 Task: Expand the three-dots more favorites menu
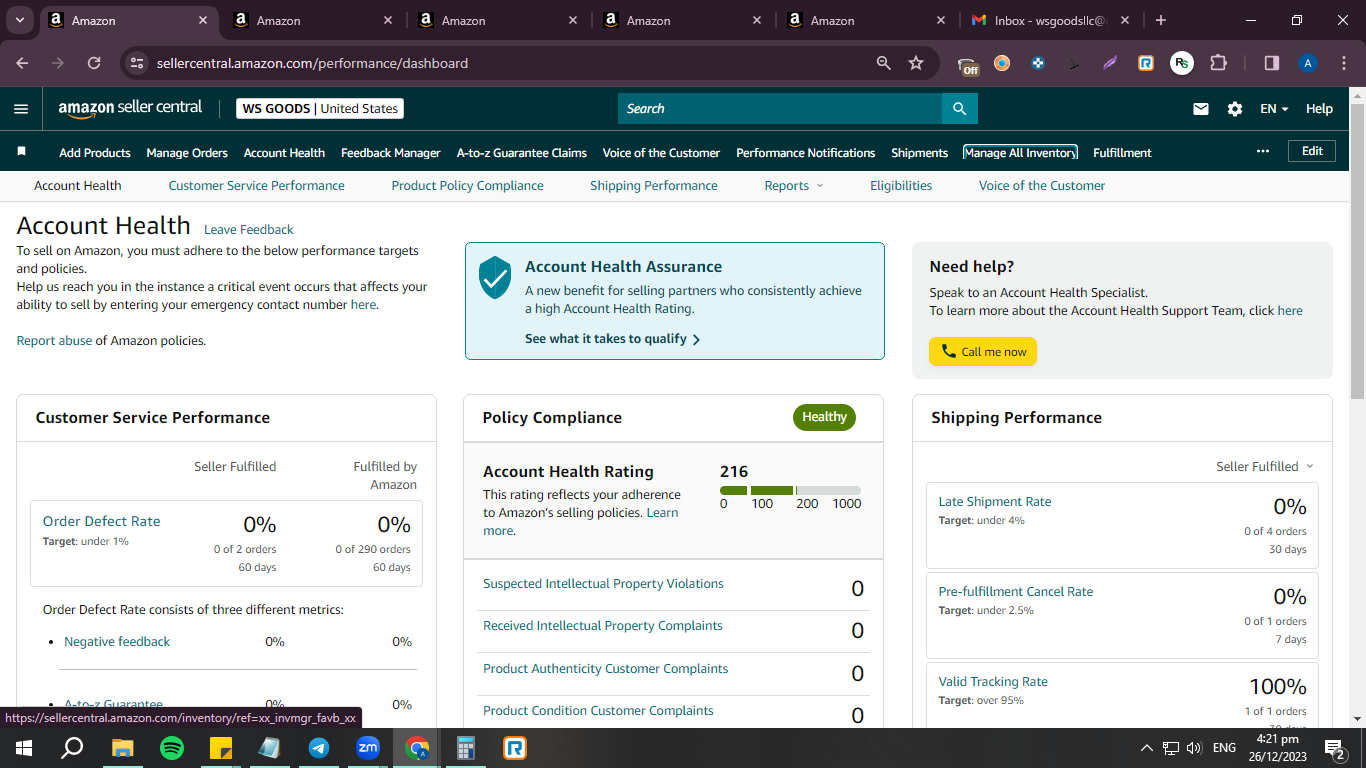click(1263, 151)
